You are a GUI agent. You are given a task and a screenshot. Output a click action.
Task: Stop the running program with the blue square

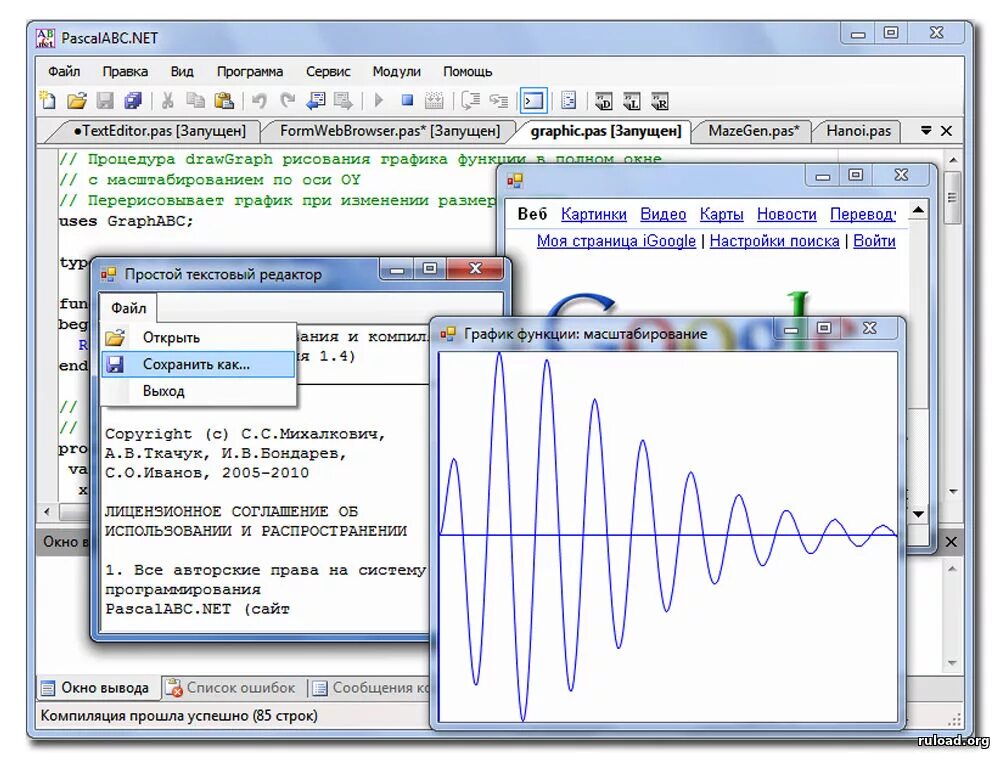(x=408, y=101)
